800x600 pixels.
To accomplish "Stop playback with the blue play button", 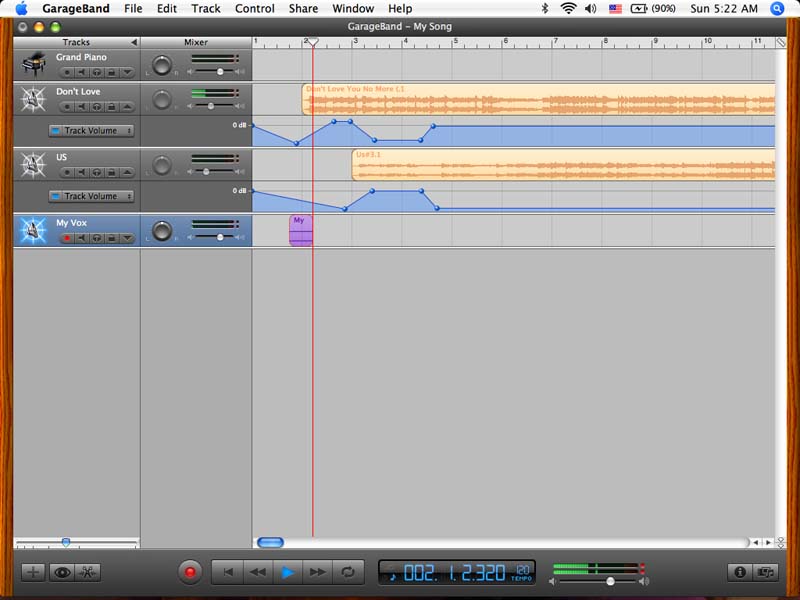I will (x=288, y=572).
